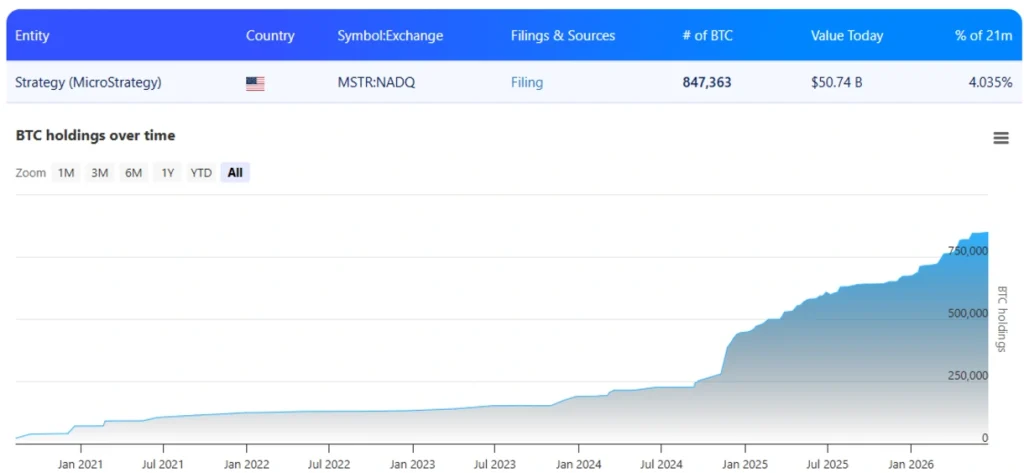The image size is (1024, 473).
Task: Click the 847,363 BTC value
Action: [x=707, y=83]
